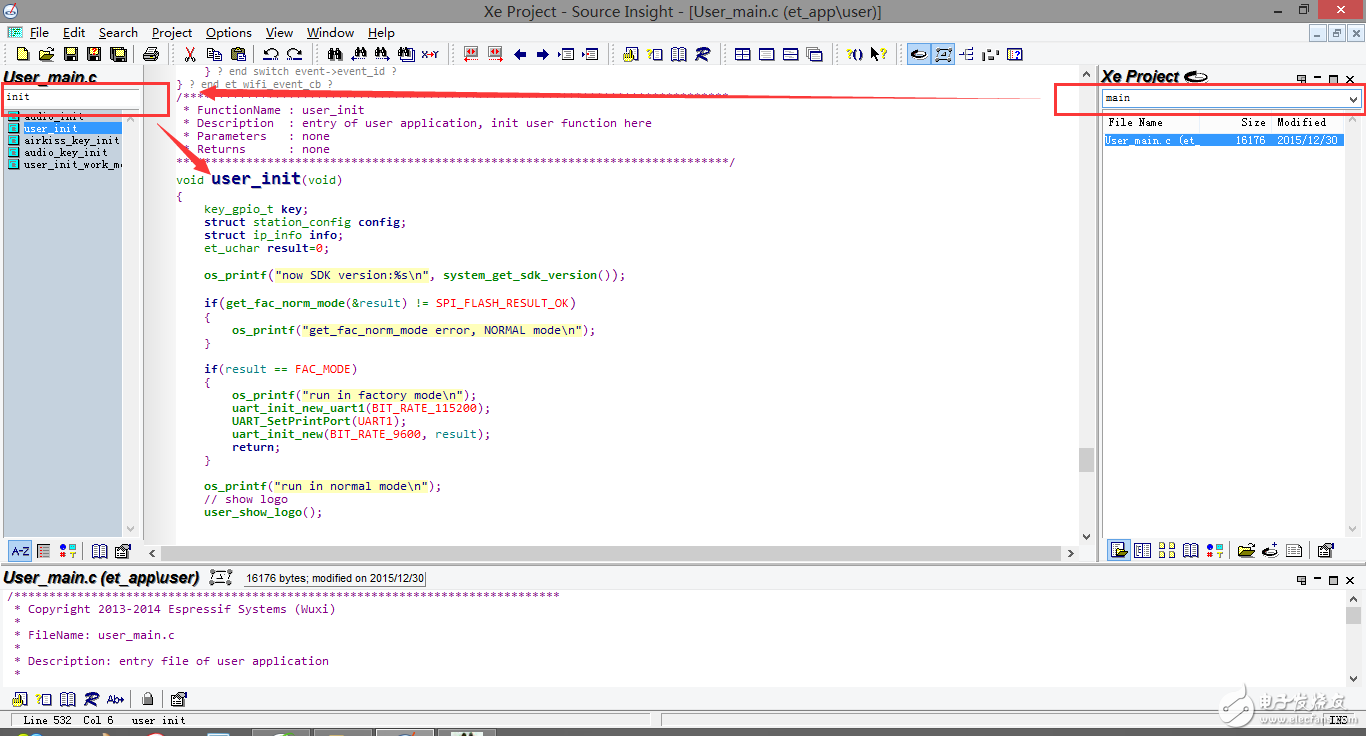
Task: Select user_init in symbol list
Action: pyautogui.click(x=64, y=128)
